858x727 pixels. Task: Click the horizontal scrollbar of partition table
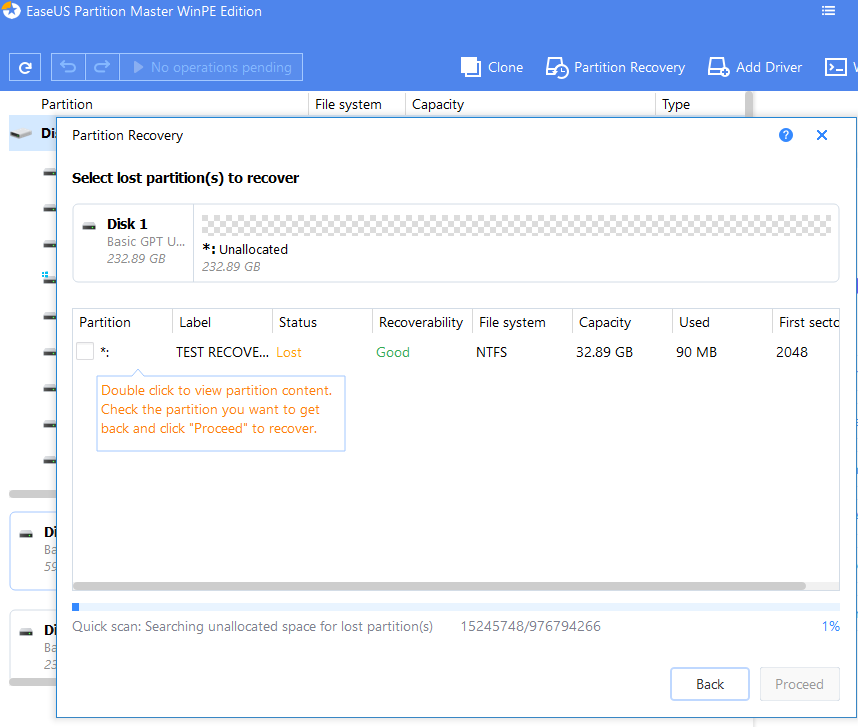[439, 586]
